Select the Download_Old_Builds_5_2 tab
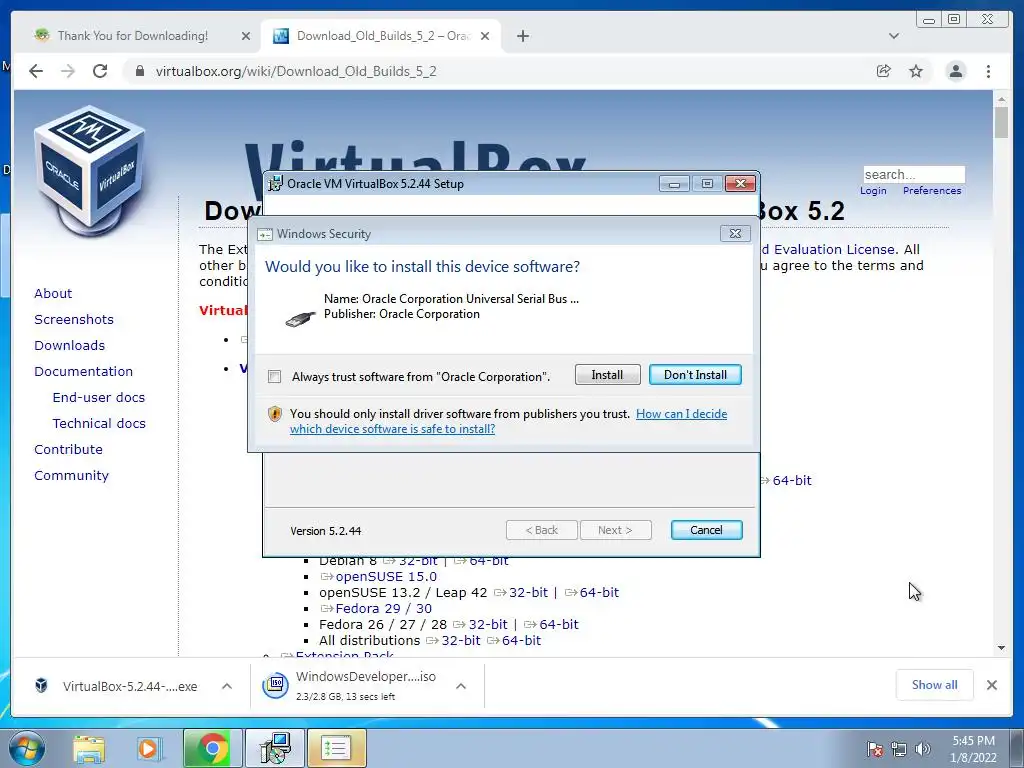This screenshot has width=1024, height=768. click(x=383, y=36)
